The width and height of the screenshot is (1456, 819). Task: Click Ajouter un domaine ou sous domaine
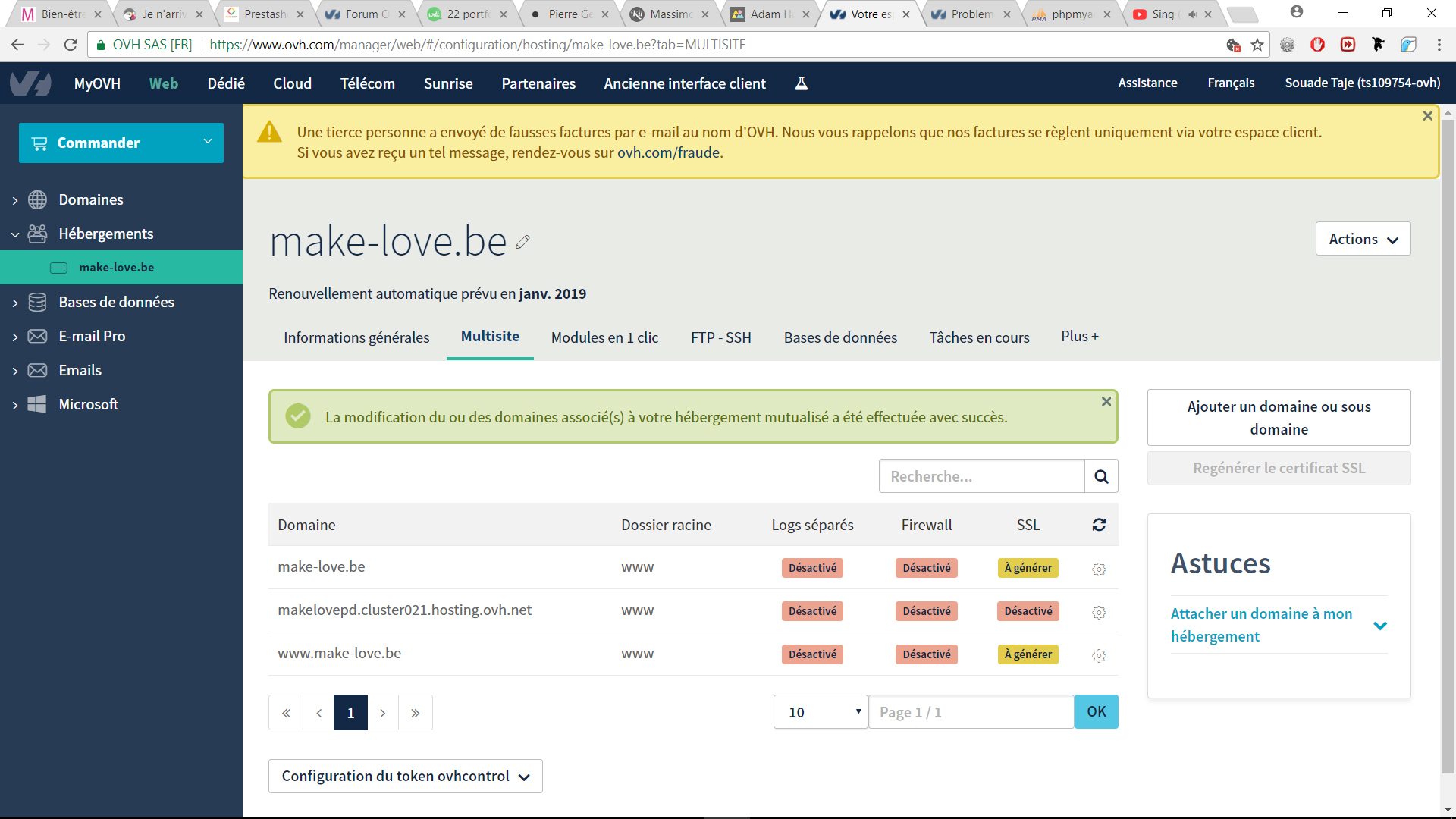click(1279, 418)
